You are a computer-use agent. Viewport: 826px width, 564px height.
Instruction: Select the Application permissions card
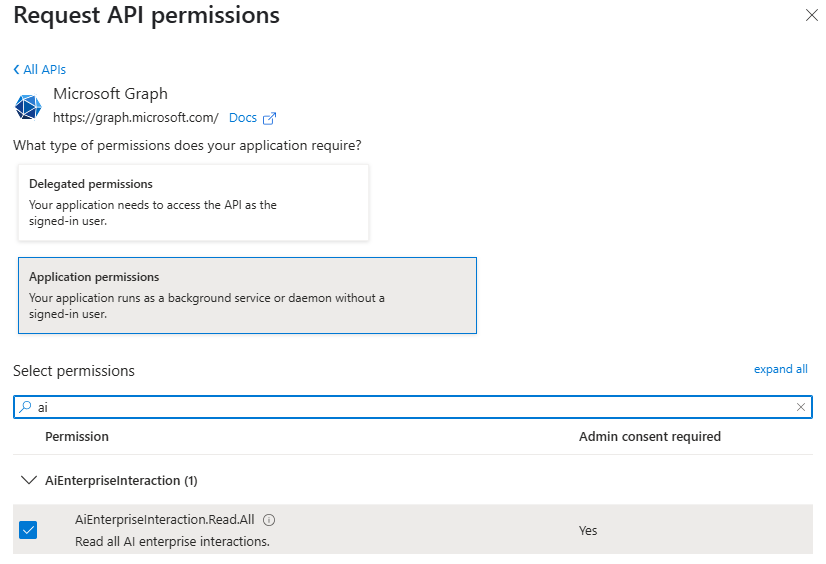[247, 295]
